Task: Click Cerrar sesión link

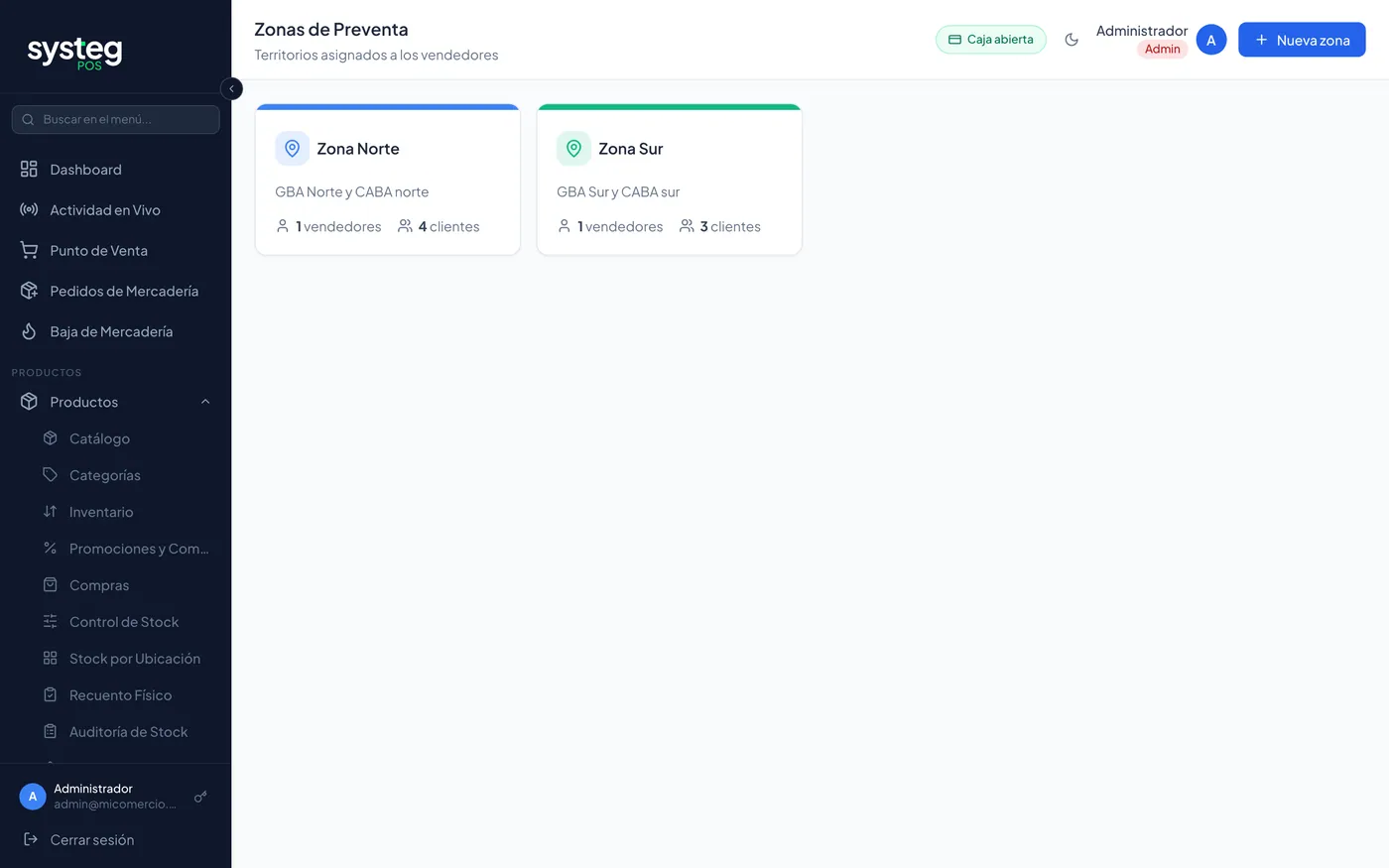Action: point(92,840)
